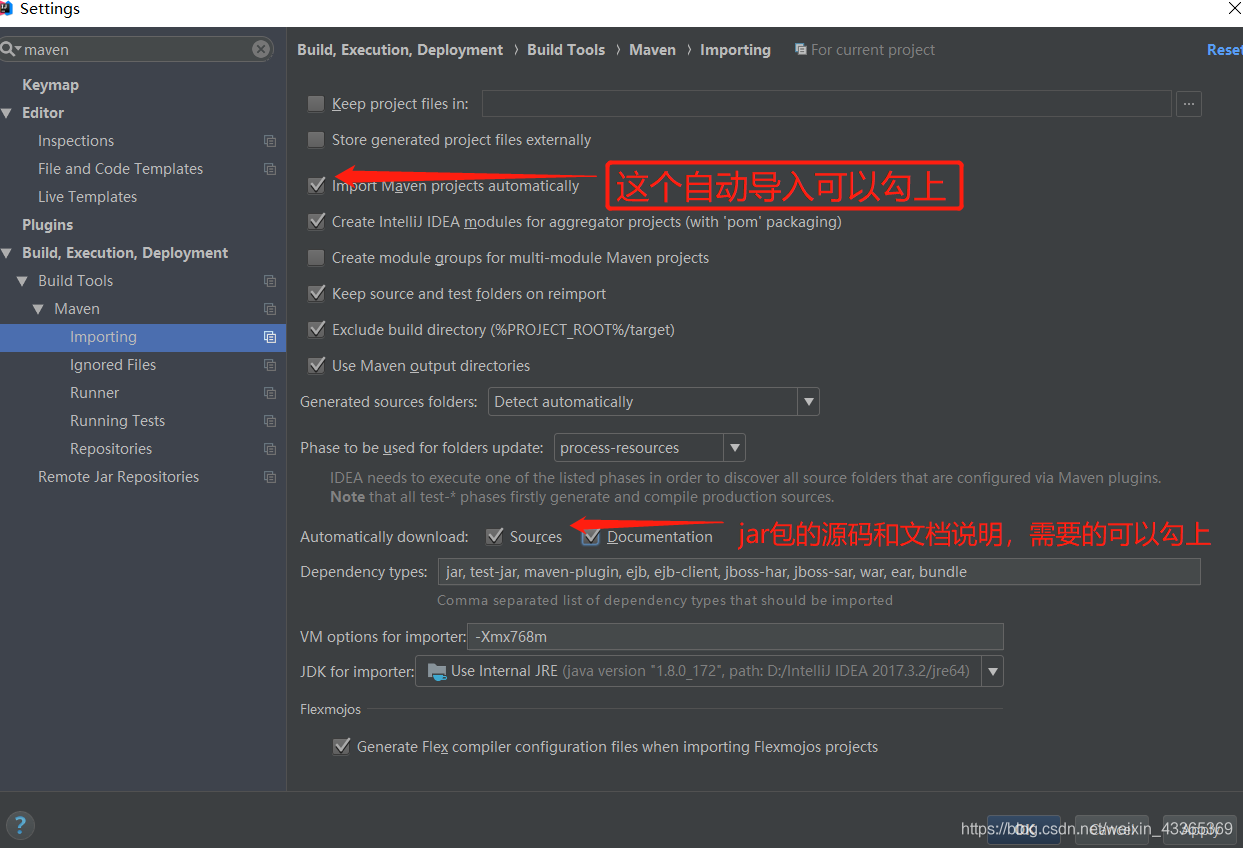The image size is (1243, 848).
Task: Click project-level icon next to File and Code Templates
Action: click(x=270, y=169)
